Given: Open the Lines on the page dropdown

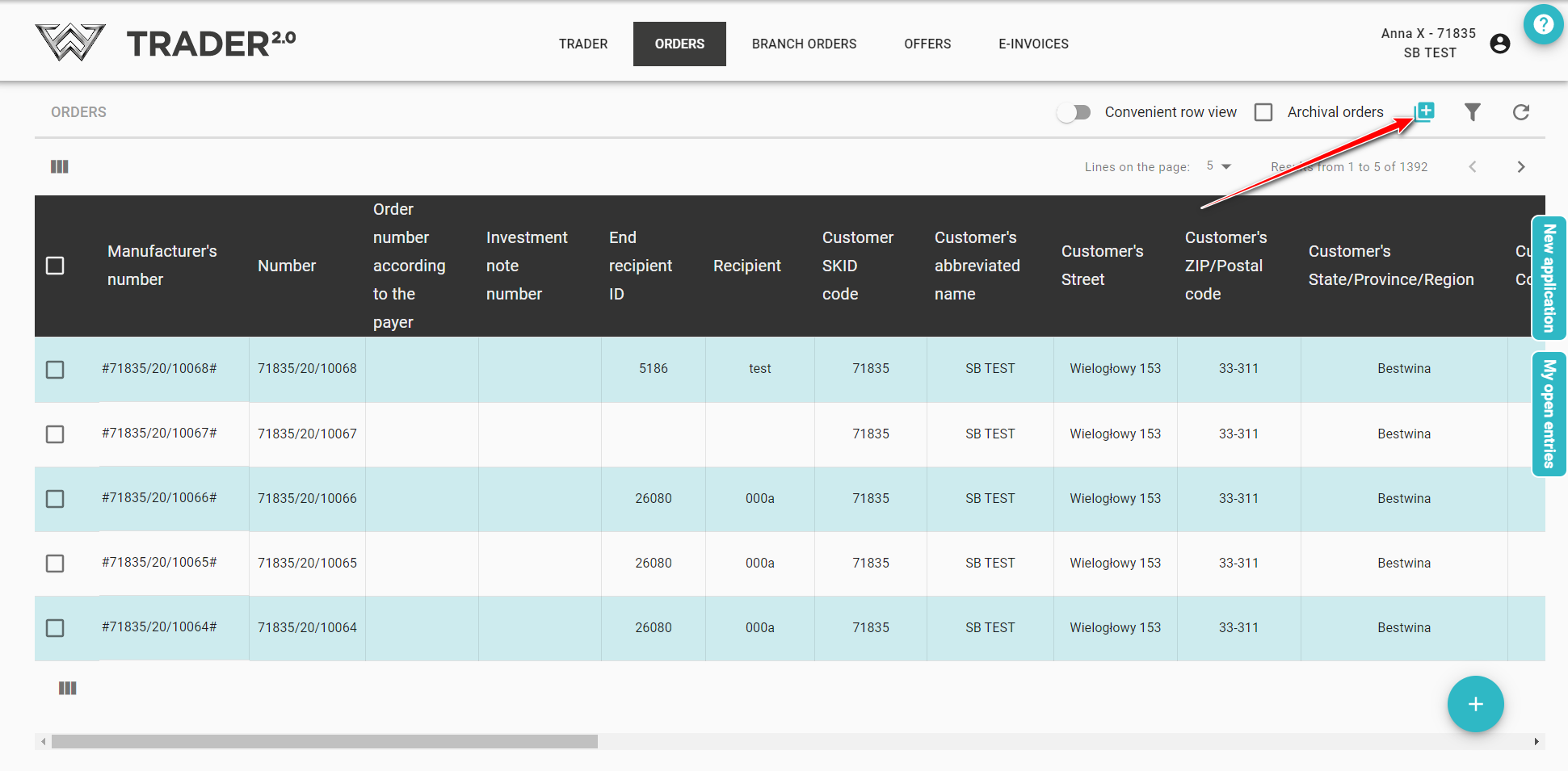Looking at the screenshot, I should coord(1218,166).
